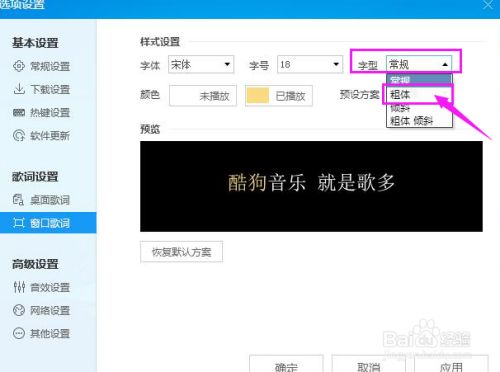Go to 软件更新 page
500x372 pixels.
pos(50,136)
